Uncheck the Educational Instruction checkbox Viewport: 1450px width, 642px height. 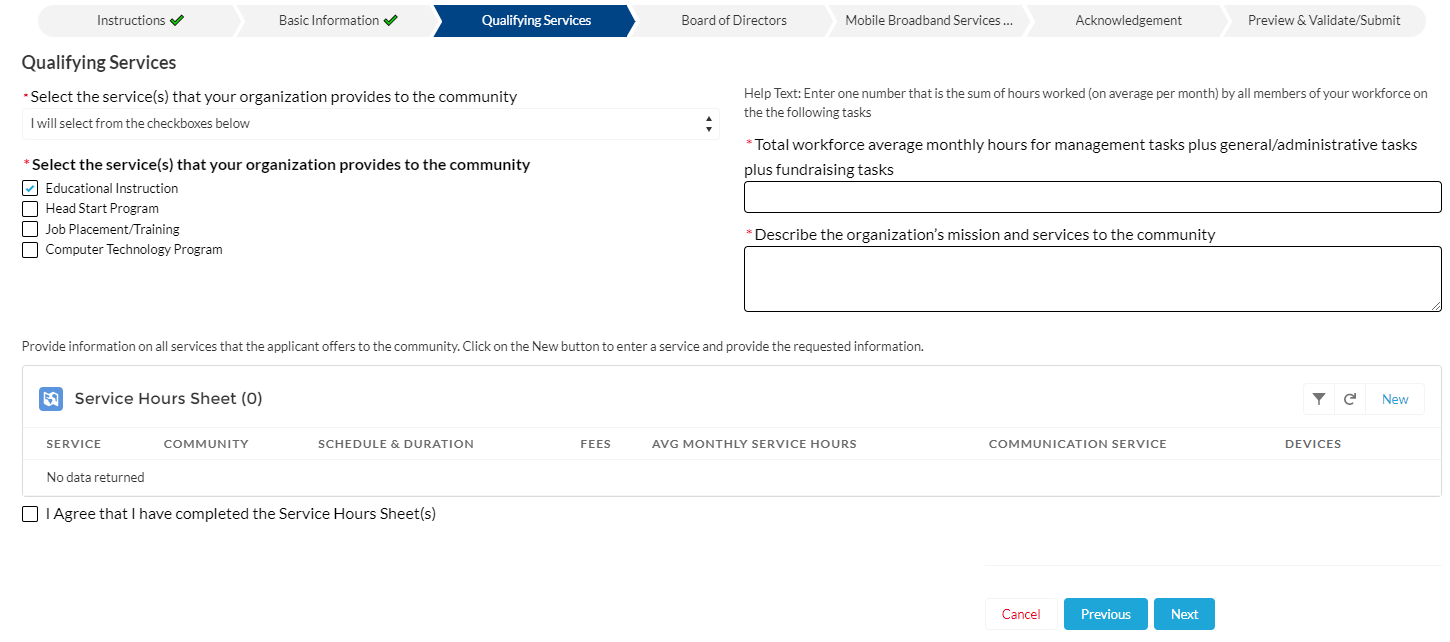point(29,187)
